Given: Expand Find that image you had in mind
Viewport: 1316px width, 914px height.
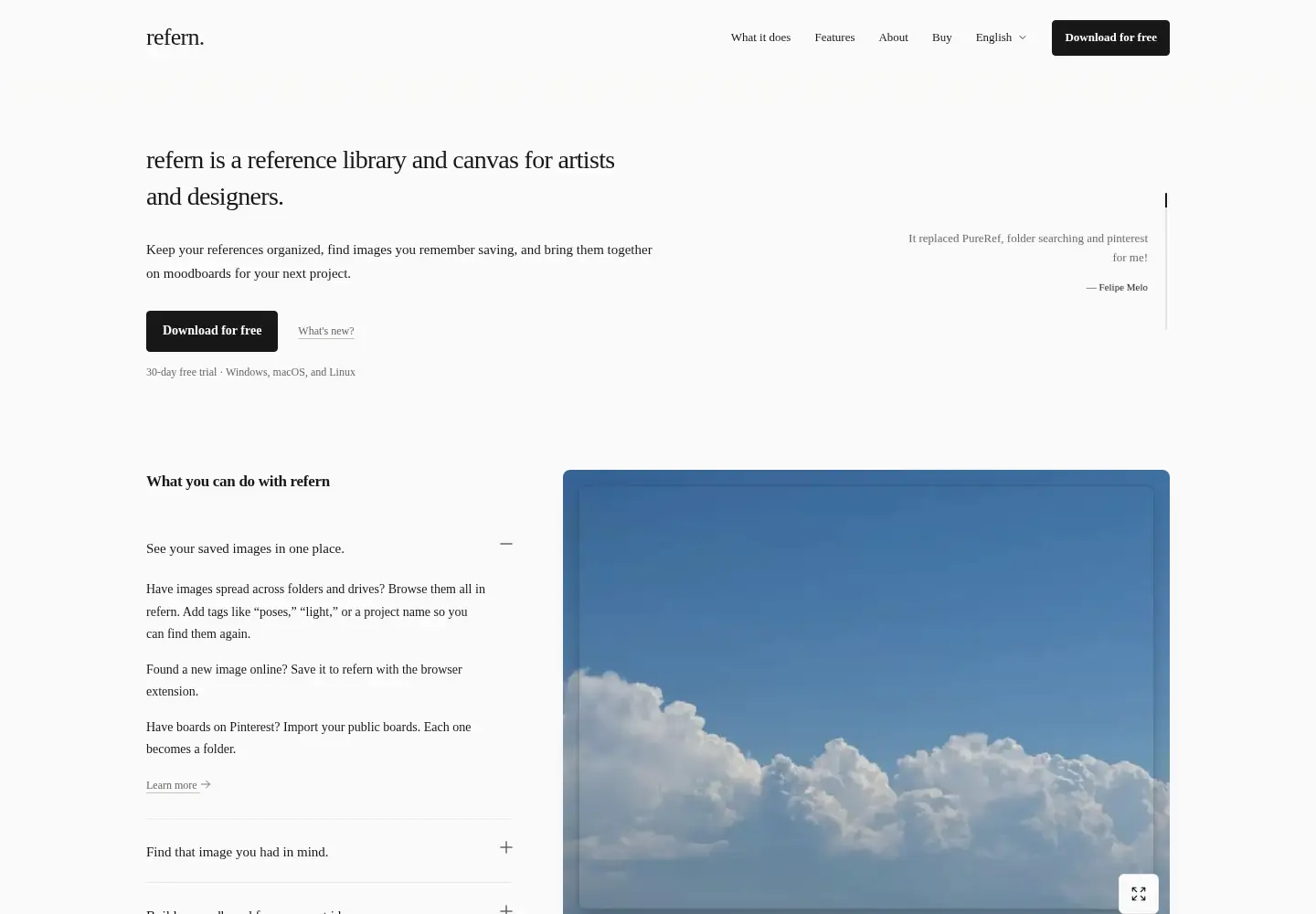Looking at the screenshot, I should tap(329, 851).
